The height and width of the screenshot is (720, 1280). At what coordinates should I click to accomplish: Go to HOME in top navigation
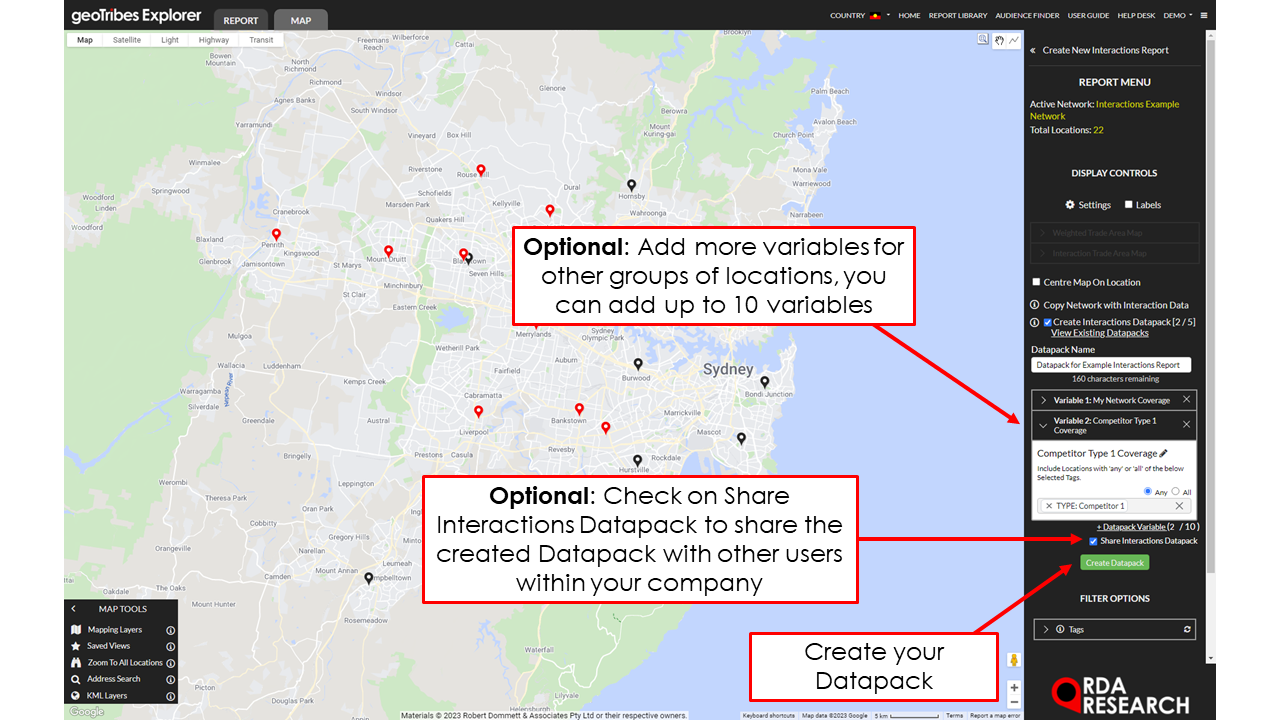[x=909, y=15]
